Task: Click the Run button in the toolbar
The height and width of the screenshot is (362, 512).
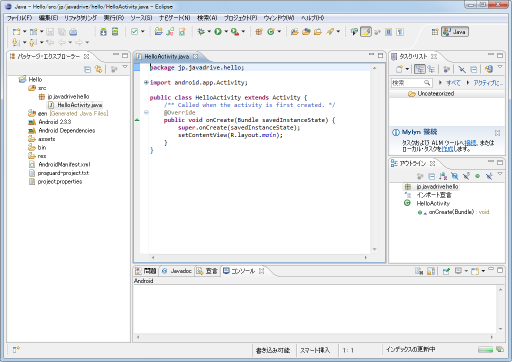Action: tap(218, 32)
